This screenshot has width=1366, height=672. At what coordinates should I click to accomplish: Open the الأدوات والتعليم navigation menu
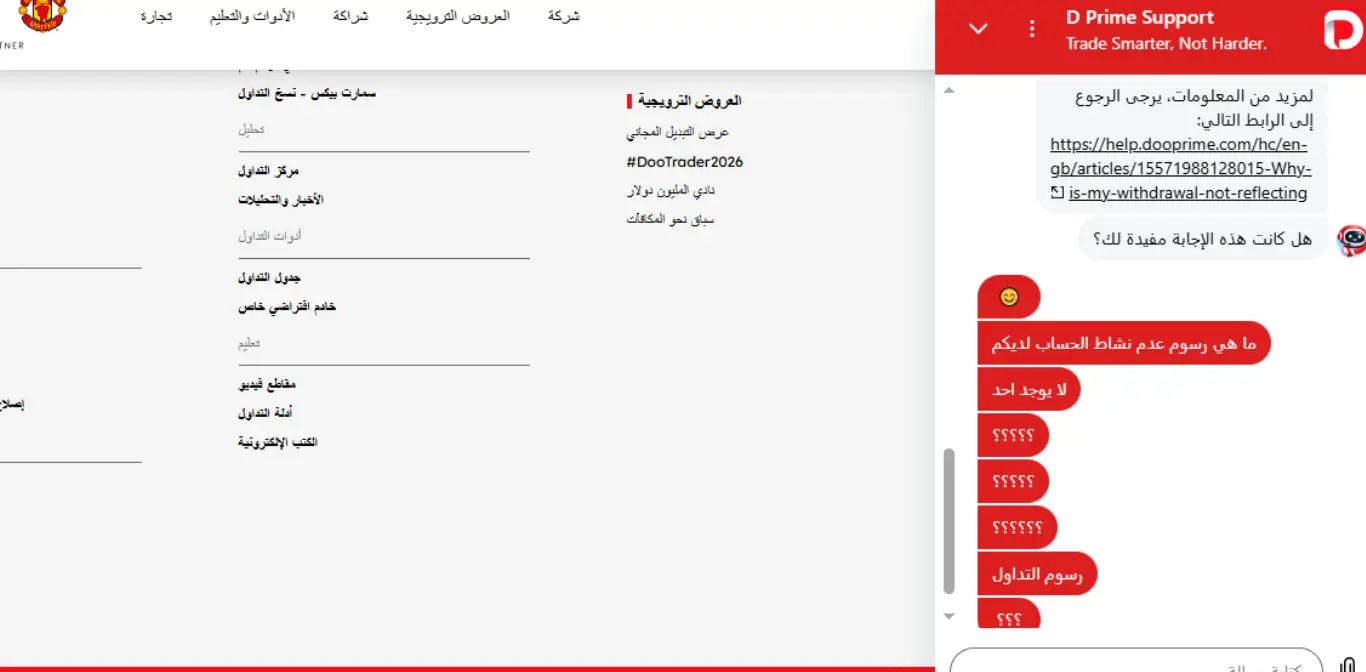(x=253, y=16)
